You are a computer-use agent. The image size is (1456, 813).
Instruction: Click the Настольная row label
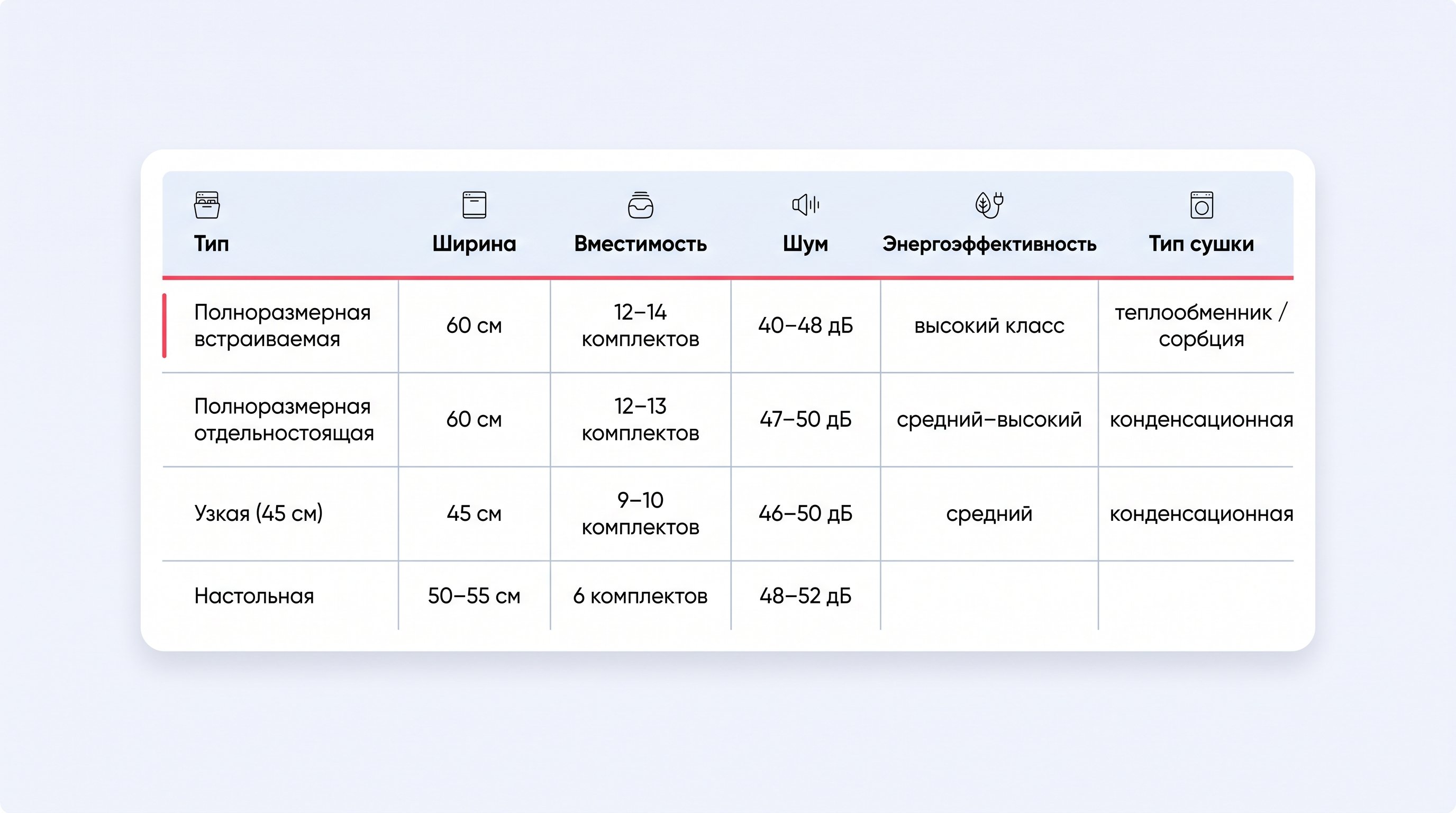[x=254, y=596]
